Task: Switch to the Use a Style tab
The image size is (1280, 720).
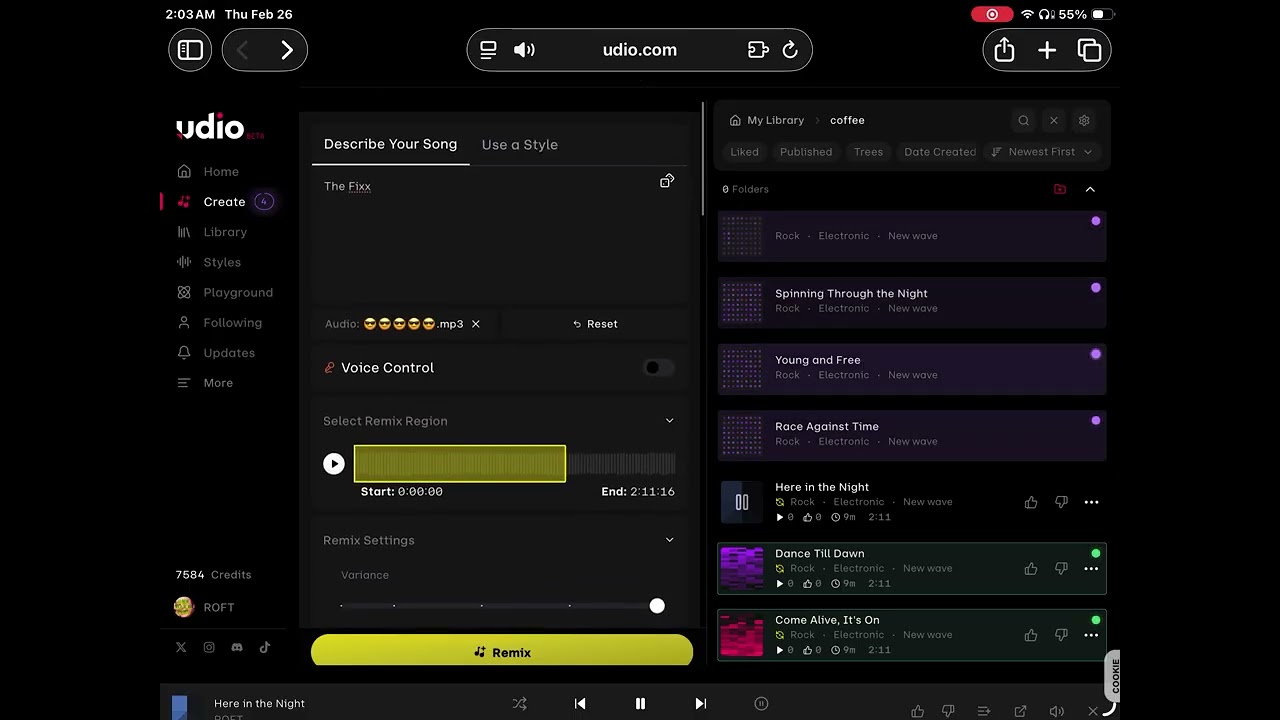Action: pyautogui.click(x=520, y=145)
